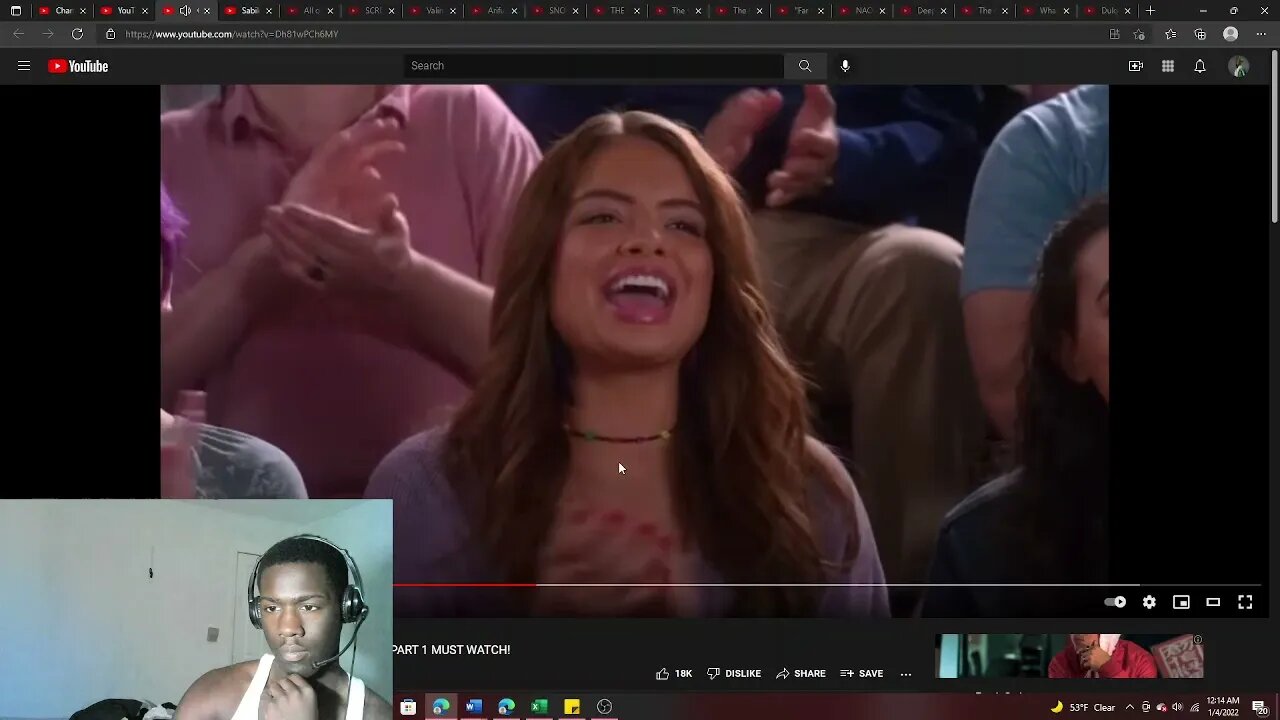Open Word from the taskbar
The image size is (1280, 720).
[474, 707]
